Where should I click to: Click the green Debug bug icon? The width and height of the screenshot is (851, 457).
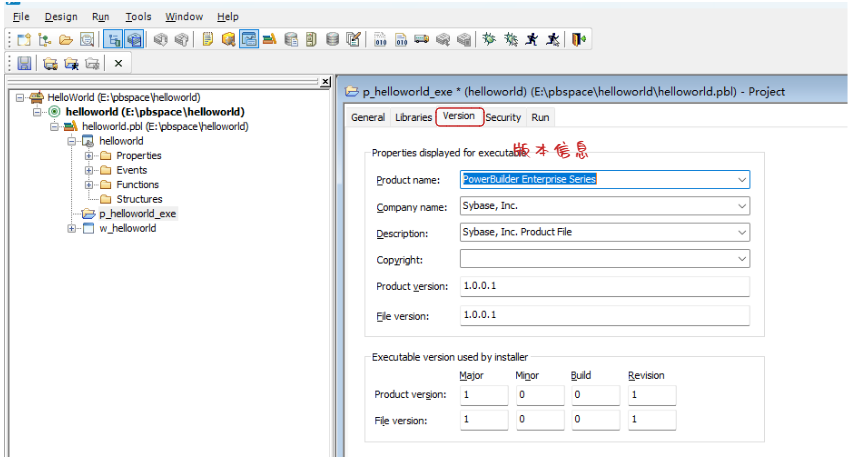pos(489,40)
